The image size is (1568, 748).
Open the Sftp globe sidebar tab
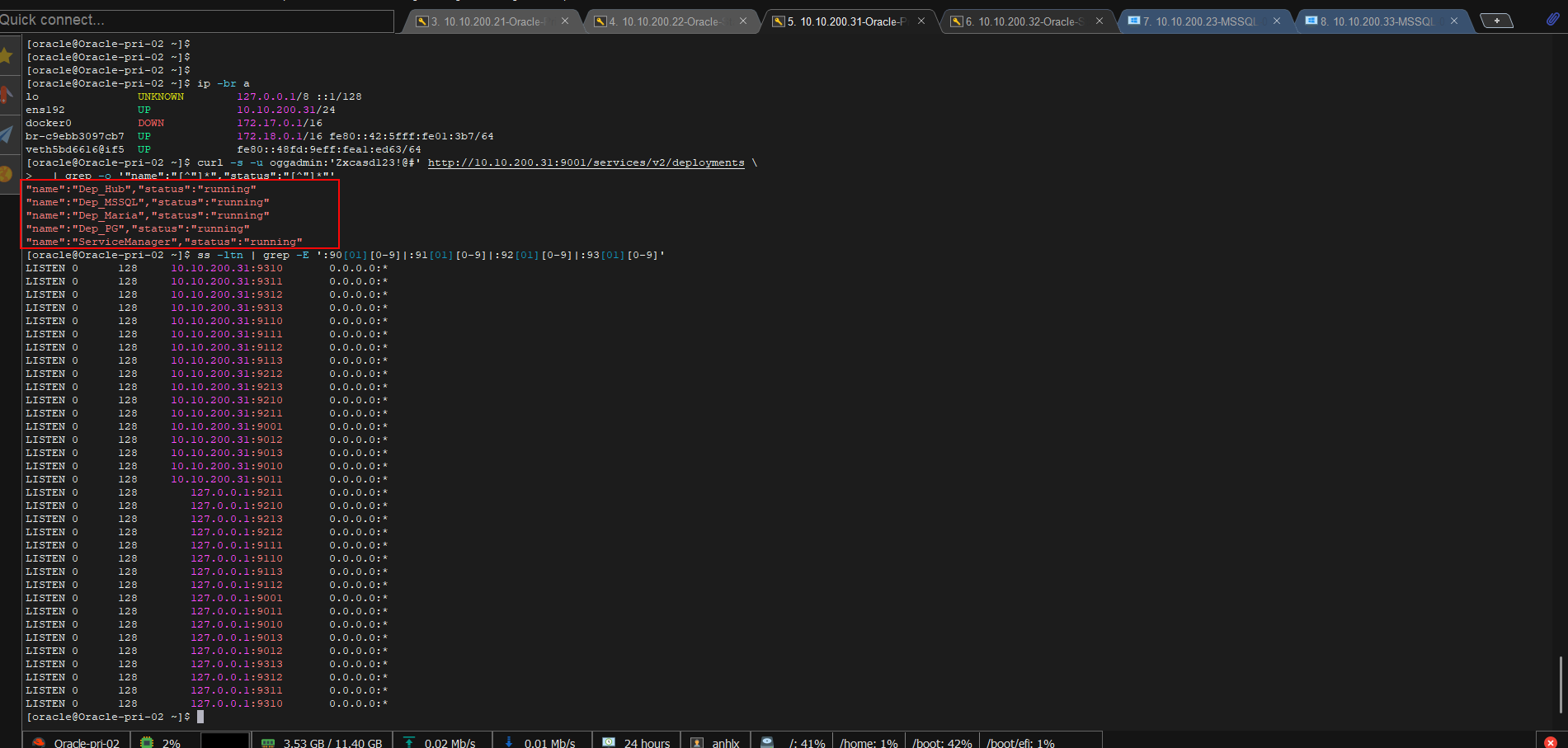(x=7, y=174)
